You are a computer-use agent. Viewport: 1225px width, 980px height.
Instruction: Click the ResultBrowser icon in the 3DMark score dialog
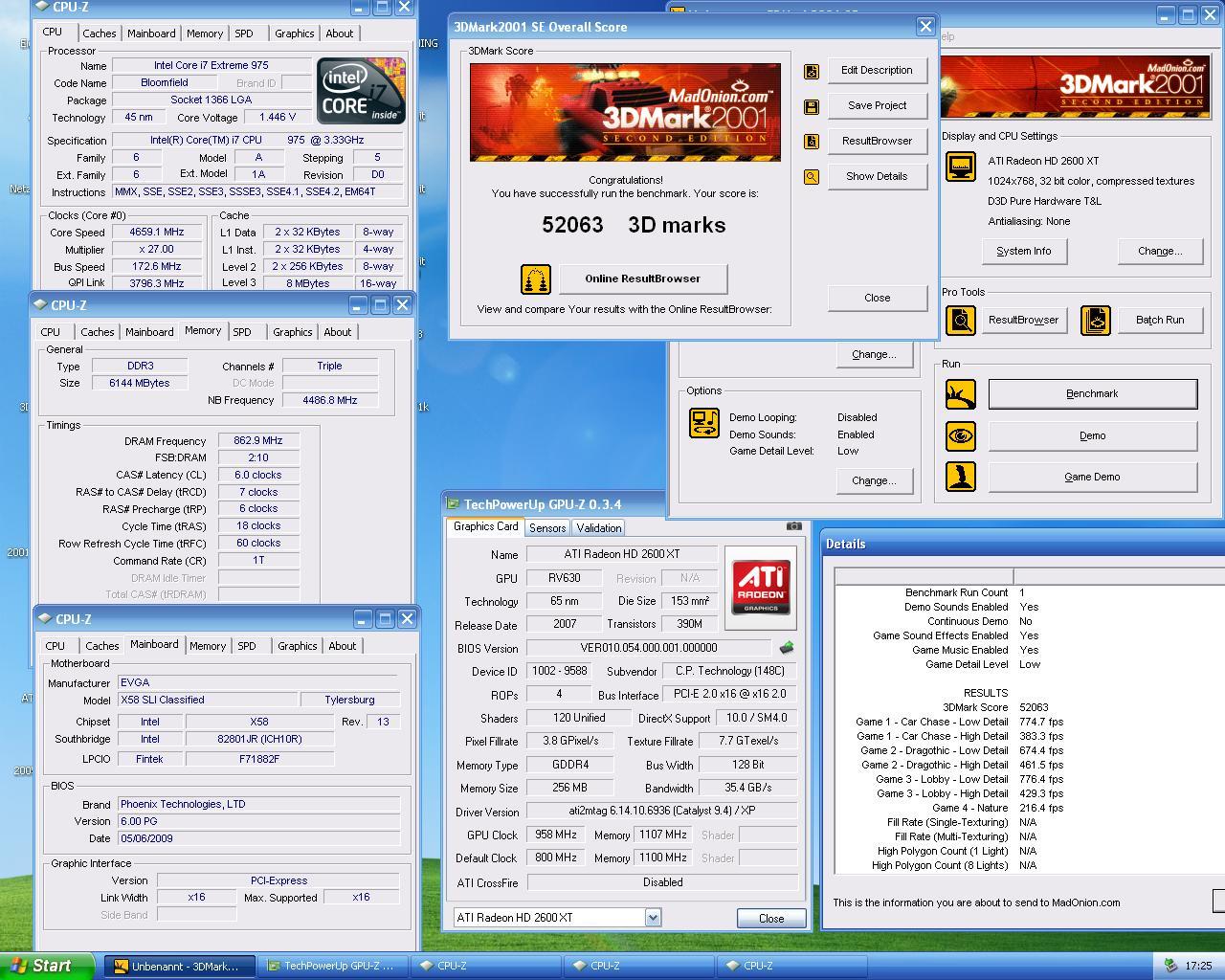812,142
